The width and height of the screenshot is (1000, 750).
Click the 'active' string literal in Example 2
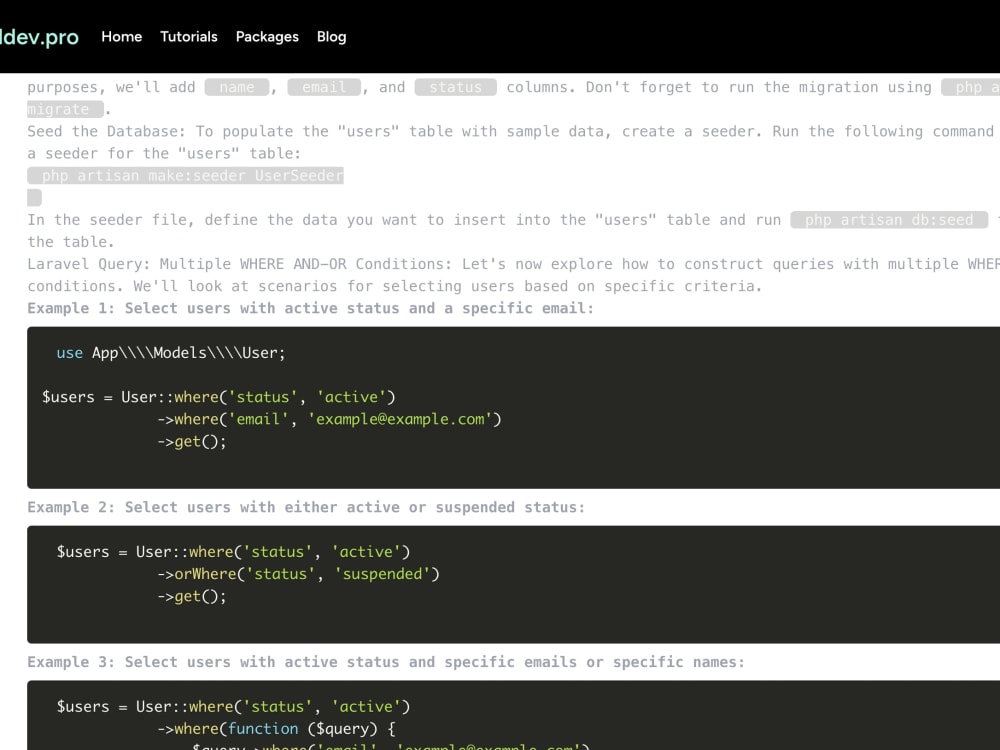[368, 551]
